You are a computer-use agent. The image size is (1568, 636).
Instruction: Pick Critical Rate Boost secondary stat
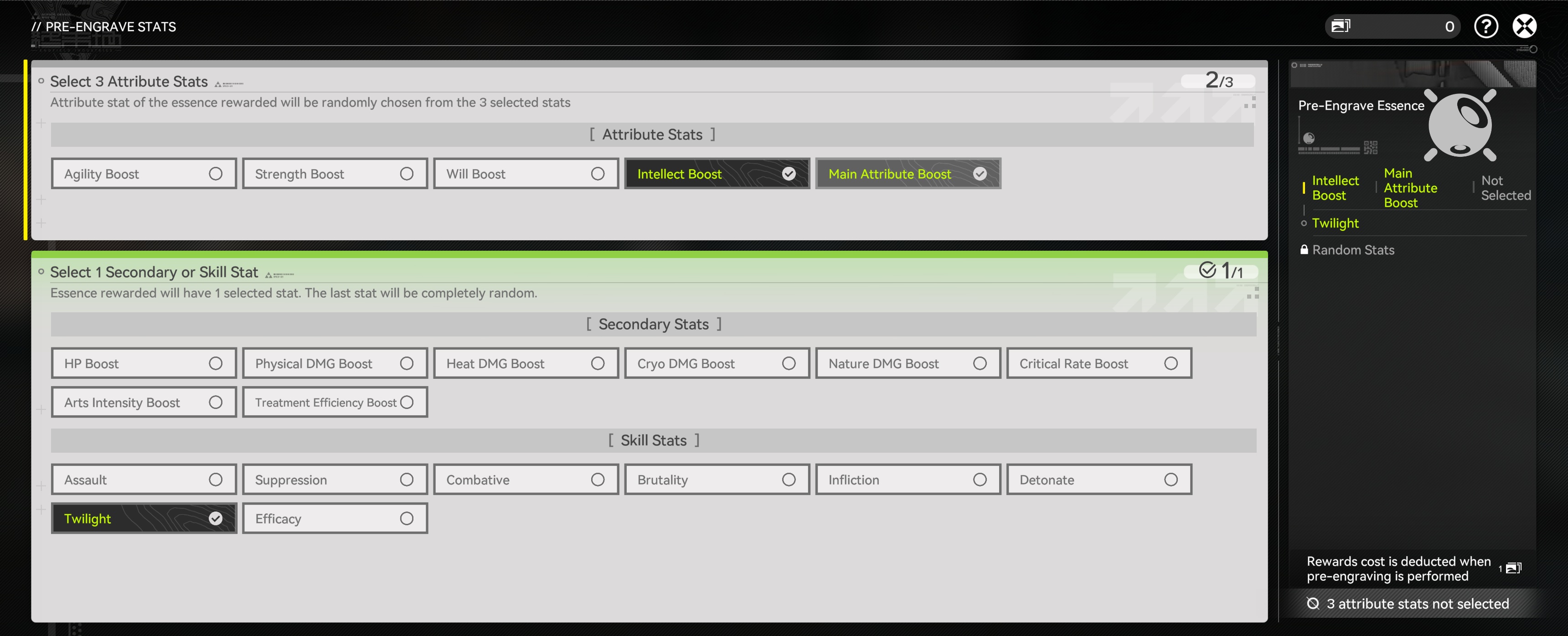1099,363
